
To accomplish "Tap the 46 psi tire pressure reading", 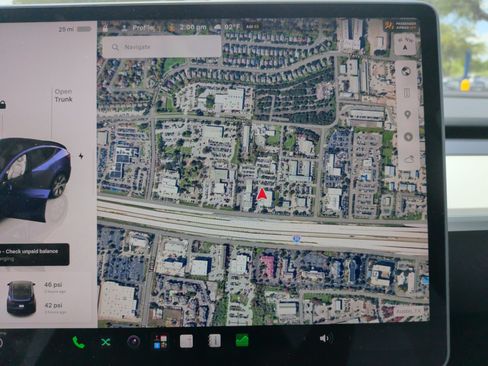I will 53,285.
